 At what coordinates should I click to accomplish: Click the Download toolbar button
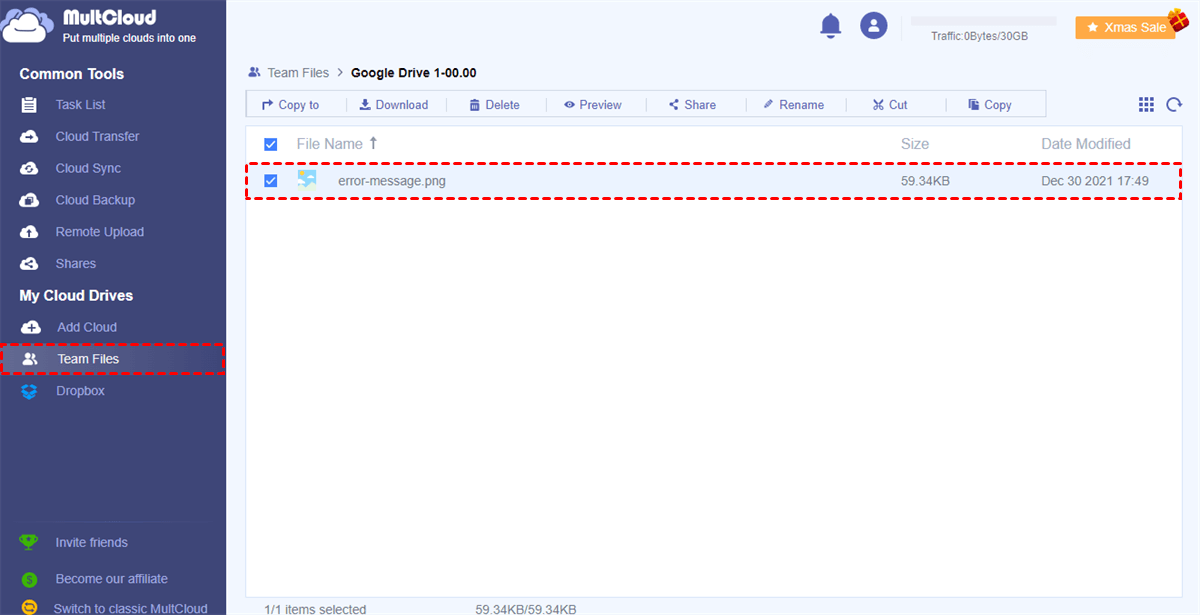coord(394,105)
